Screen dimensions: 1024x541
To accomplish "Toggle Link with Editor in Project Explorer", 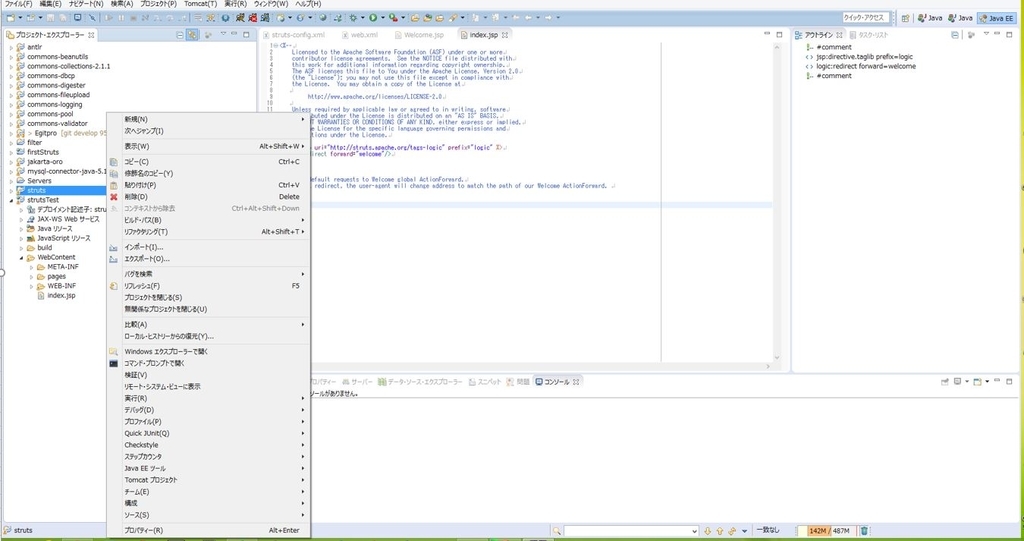I will pos(192,35).
